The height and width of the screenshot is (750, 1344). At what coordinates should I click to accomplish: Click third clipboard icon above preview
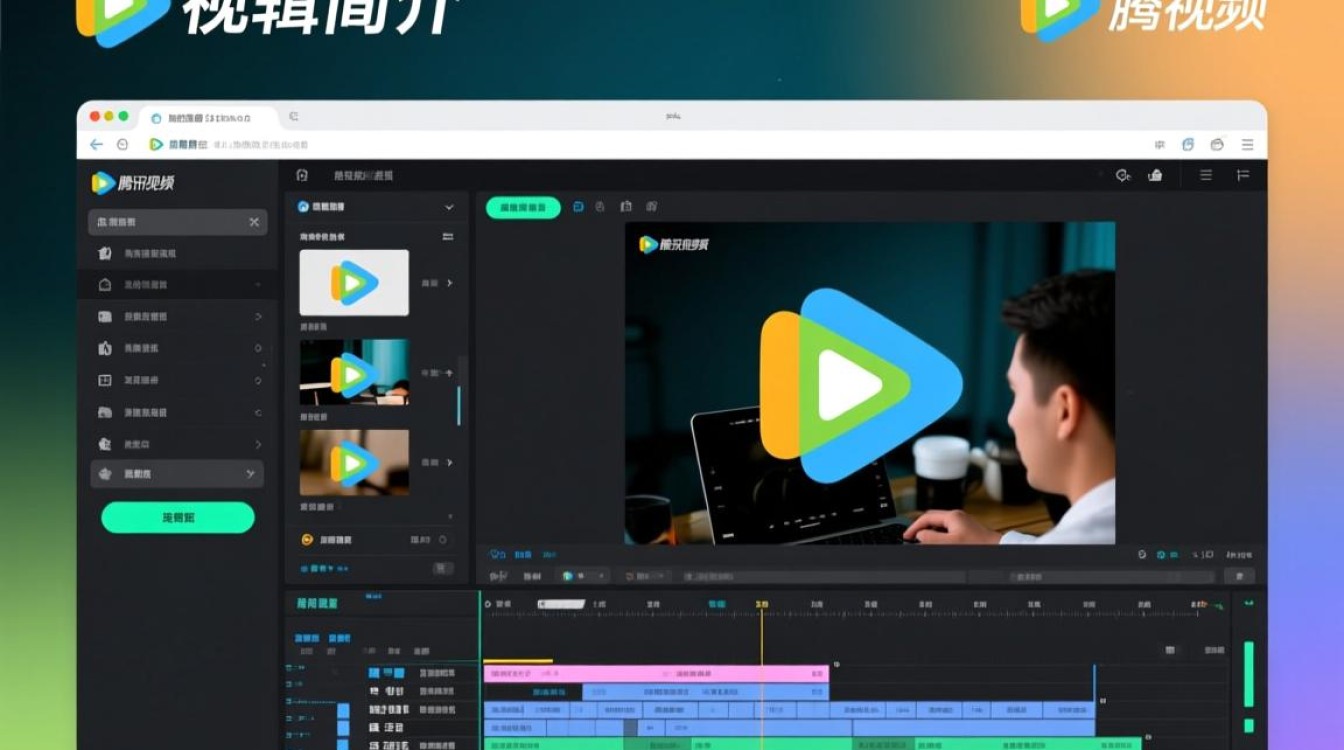(626, 207)
